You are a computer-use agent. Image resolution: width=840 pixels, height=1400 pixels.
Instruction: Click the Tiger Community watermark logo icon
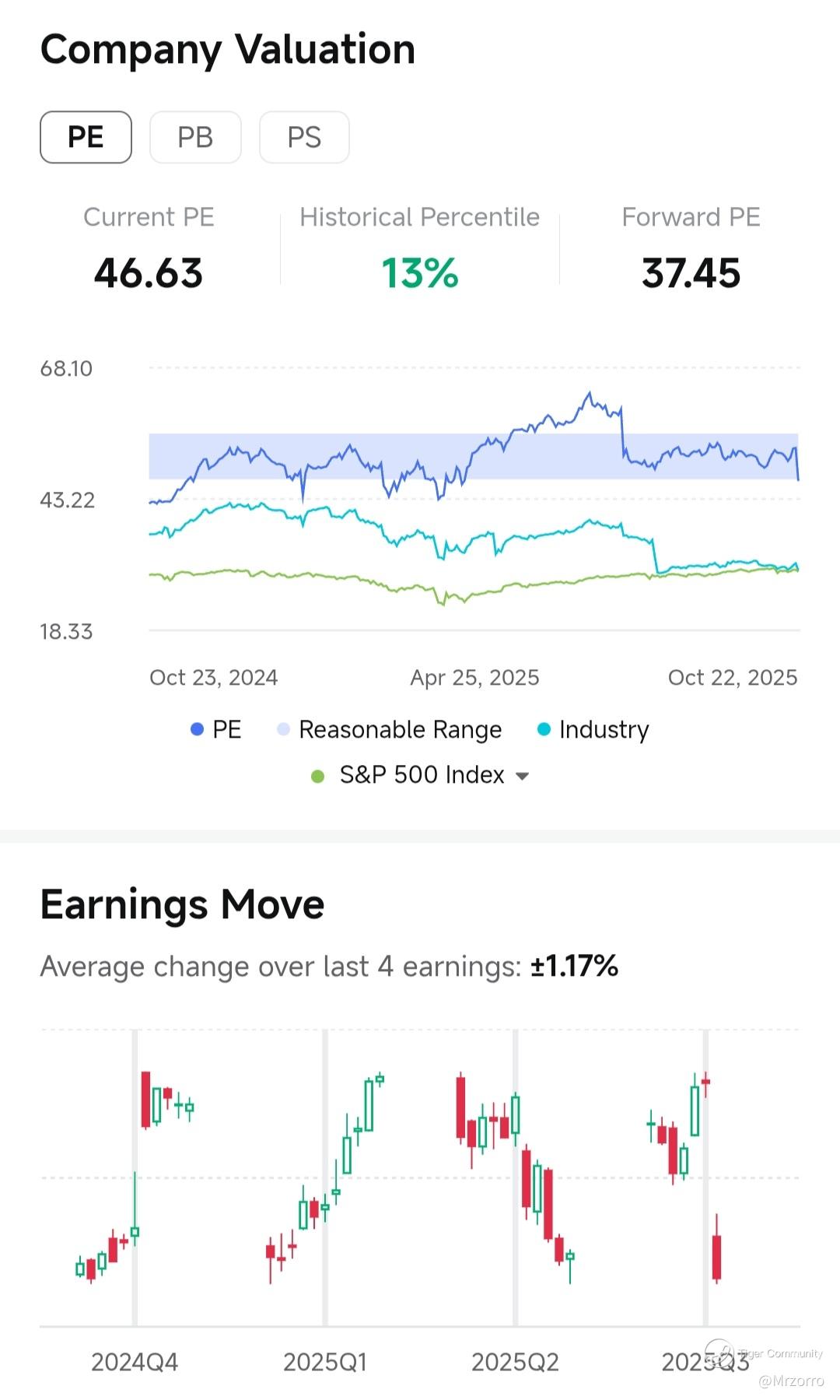point(719,1353)
